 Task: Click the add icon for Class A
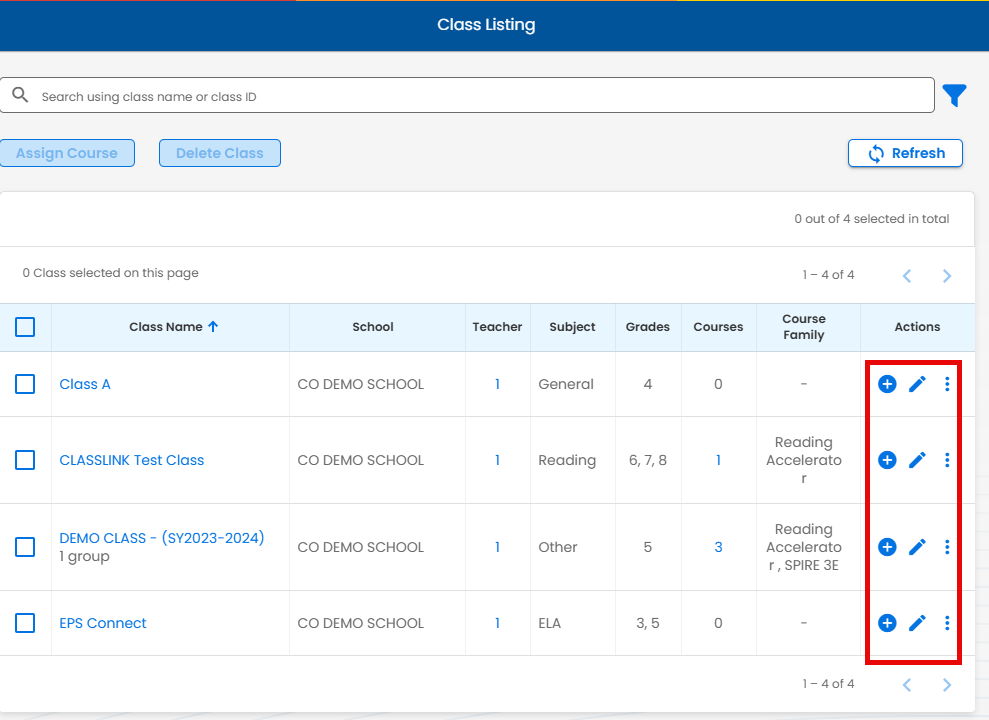[x=887, y=384]
